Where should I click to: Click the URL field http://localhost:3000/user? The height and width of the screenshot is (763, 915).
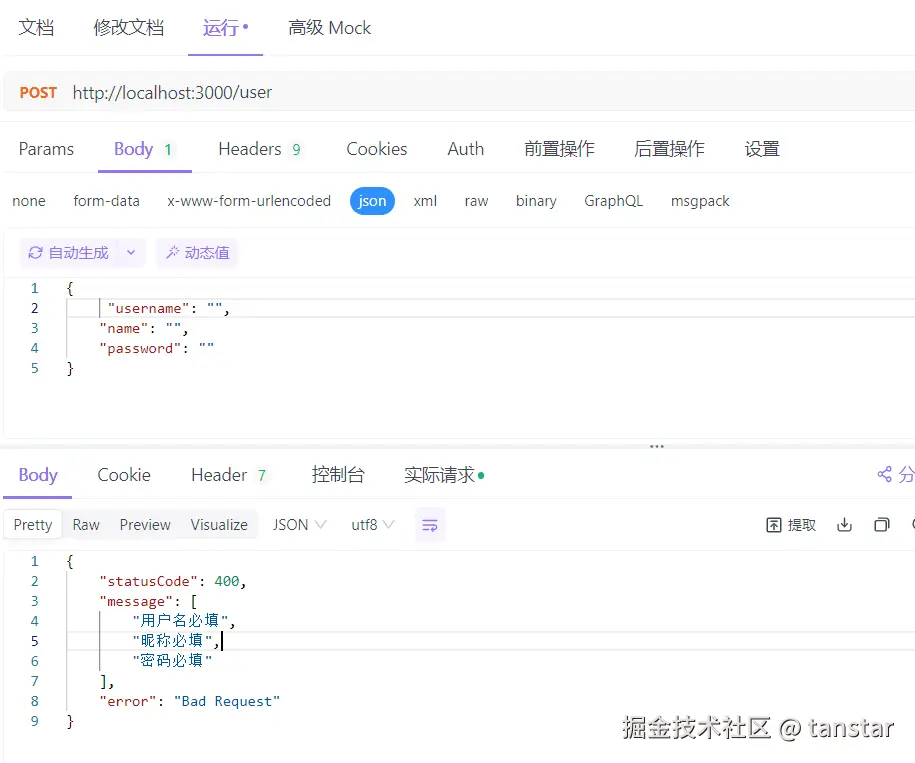click(x=172, y=92)
